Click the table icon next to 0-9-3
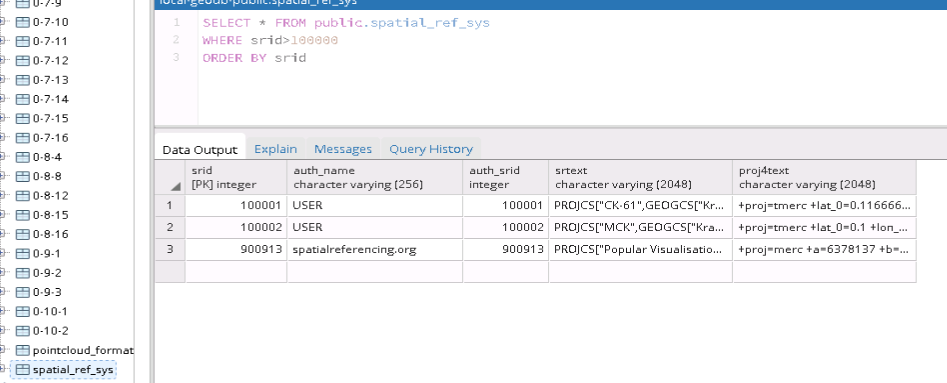Screen dimensions: 947x383 [x=22, y=292]
